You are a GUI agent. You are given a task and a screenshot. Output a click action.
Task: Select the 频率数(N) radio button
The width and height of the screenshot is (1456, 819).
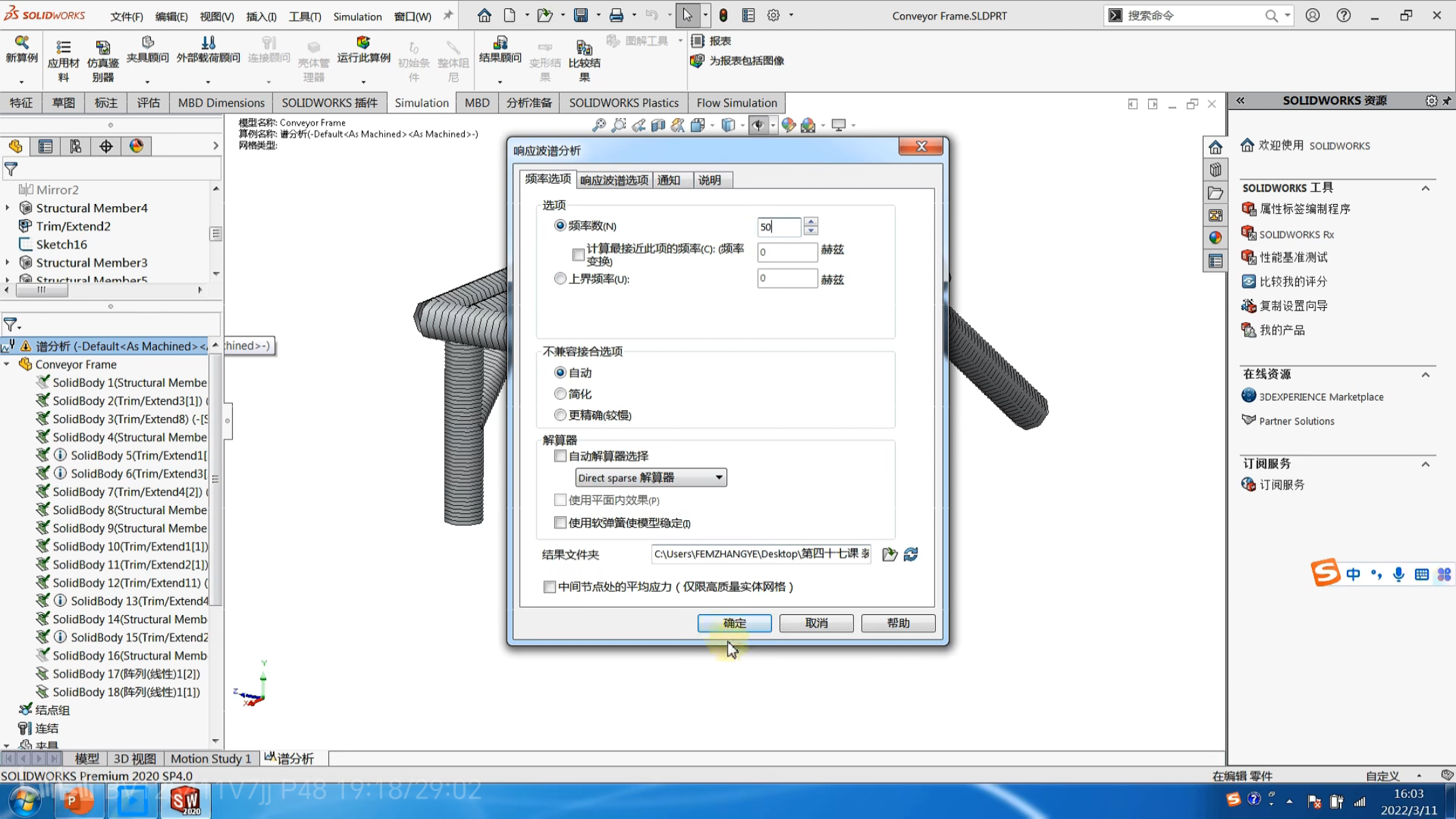click(x=560, y=225)
